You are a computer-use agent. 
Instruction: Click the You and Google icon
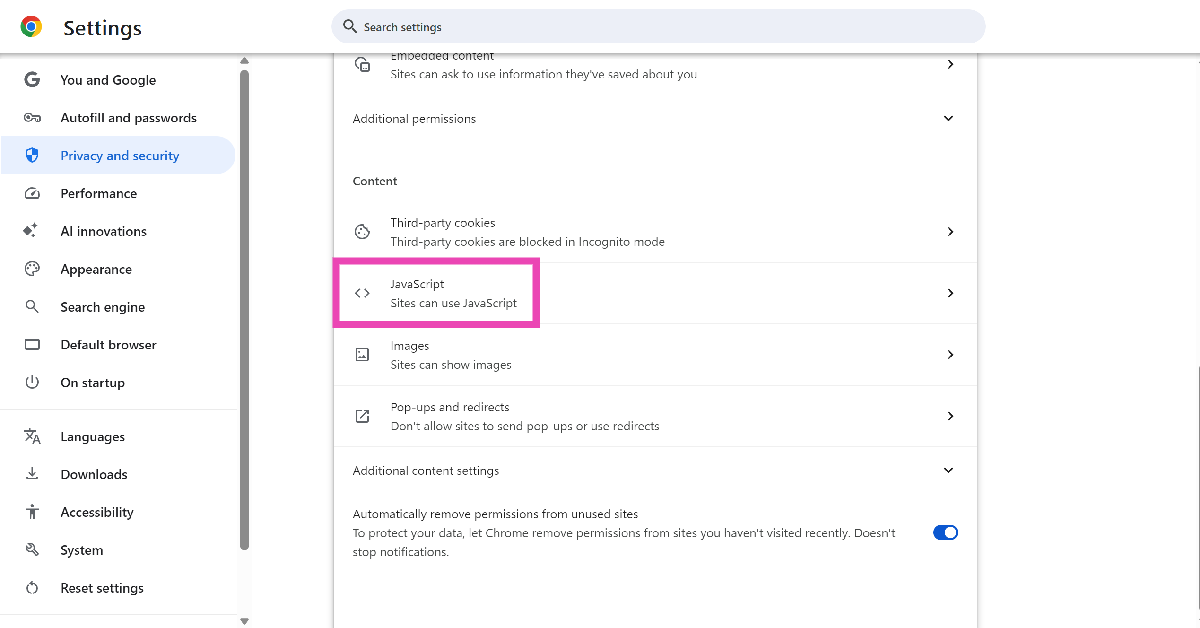[x=32, y=80]
